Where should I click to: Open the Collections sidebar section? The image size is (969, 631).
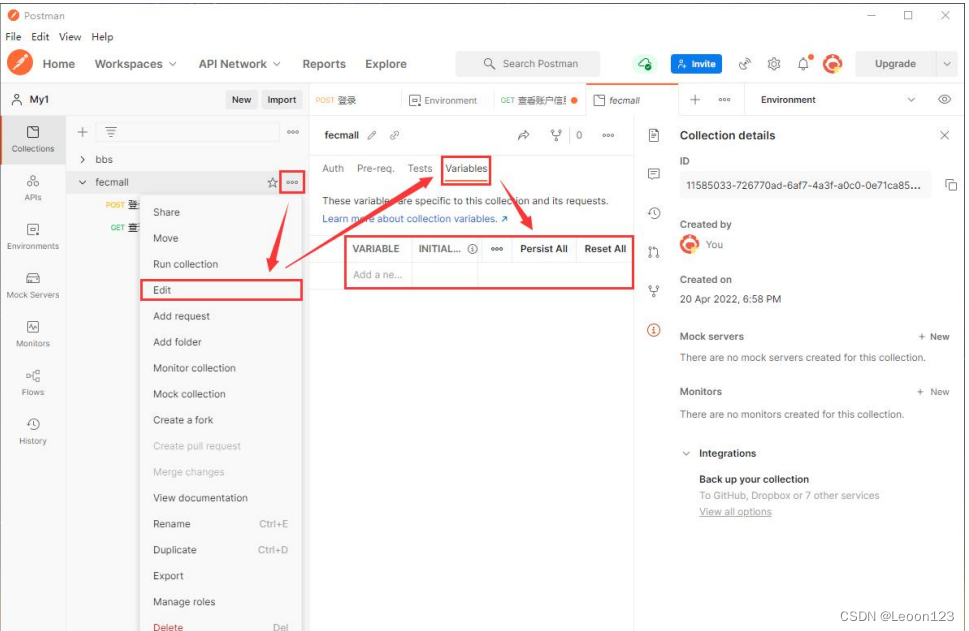[x=33, y=139]
